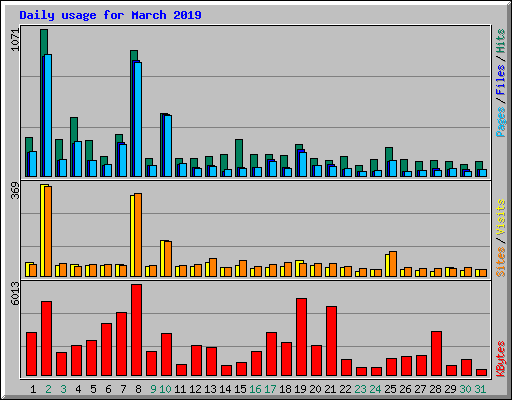Click day 10 on the x-axis
Screen dimensions: 512x400
point(165,389)
